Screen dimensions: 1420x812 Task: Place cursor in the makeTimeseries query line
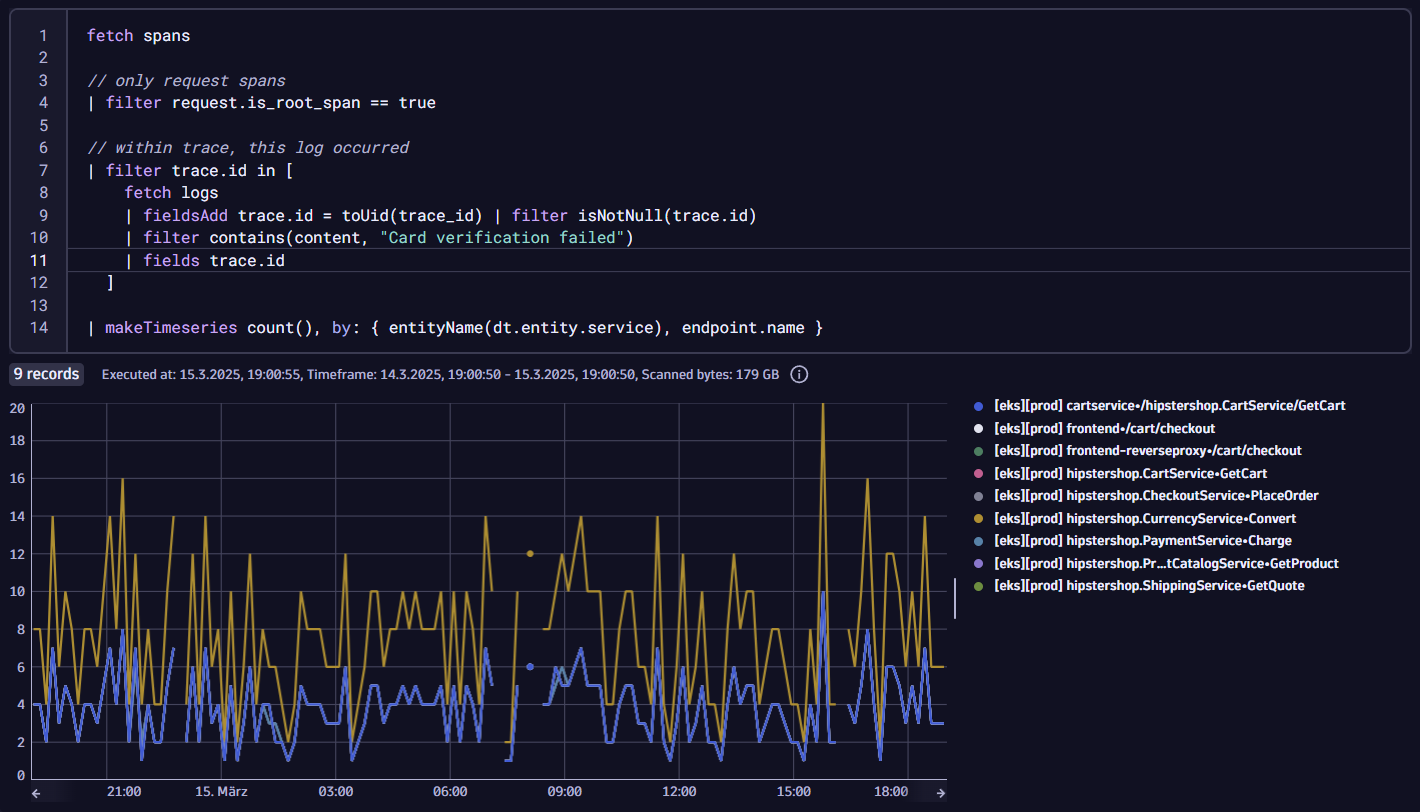pos(450,327)
